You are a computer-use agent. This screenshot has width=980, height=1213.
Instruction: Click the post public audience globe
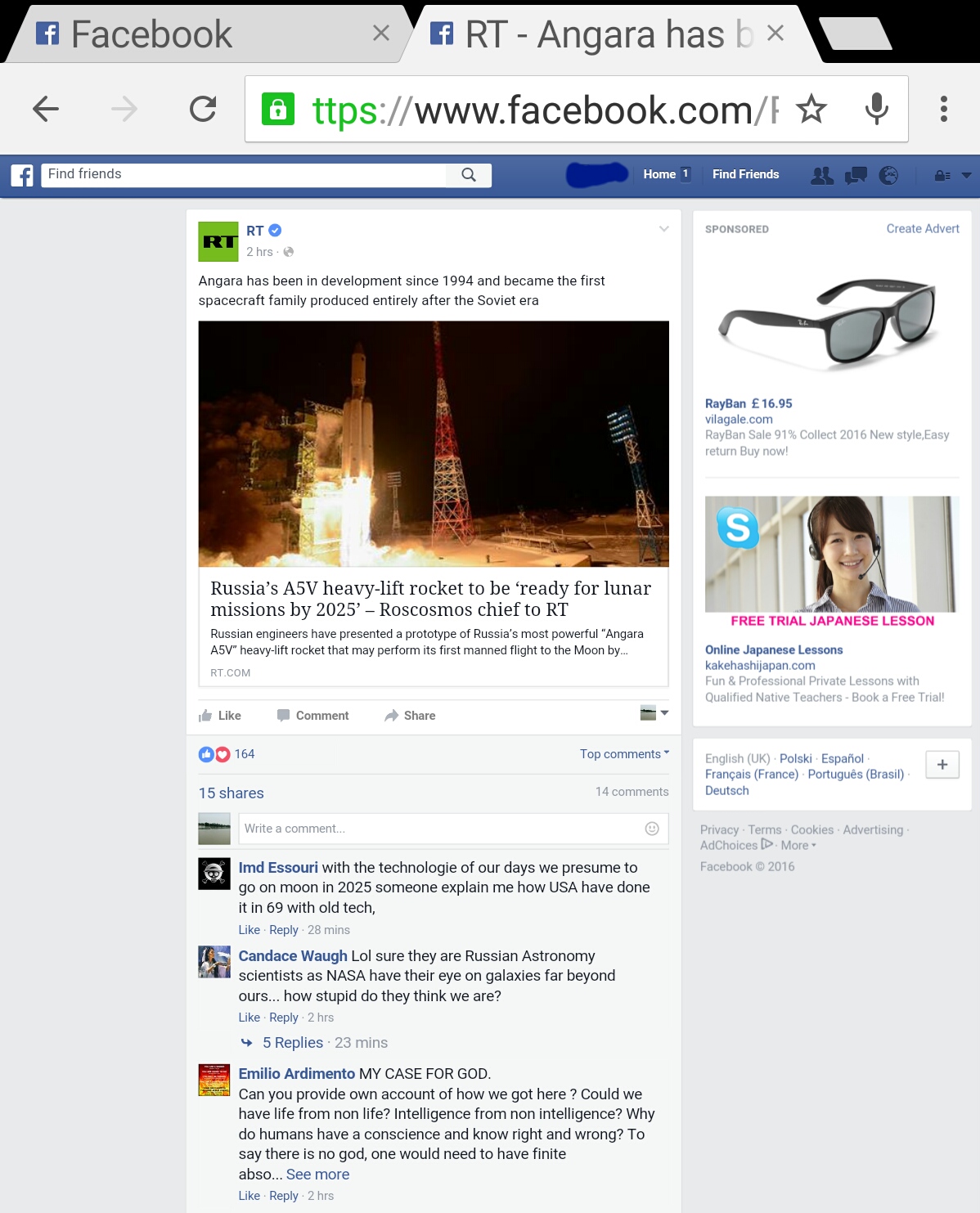pos(289,252)
